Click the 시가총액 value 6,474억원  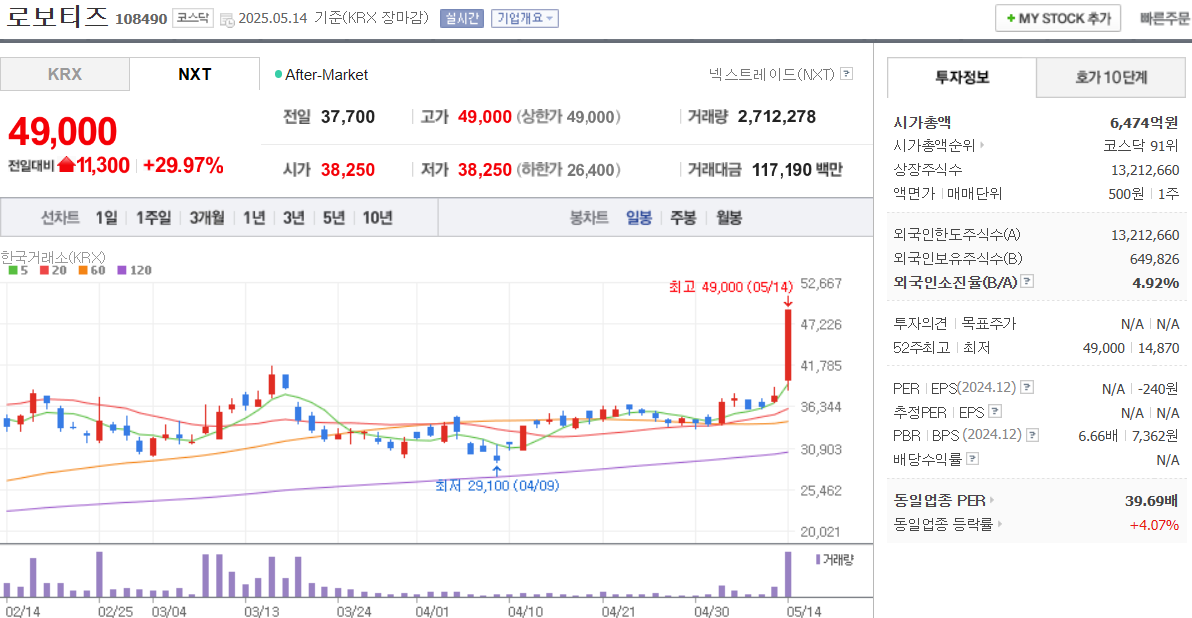(x=1144, y=122)
